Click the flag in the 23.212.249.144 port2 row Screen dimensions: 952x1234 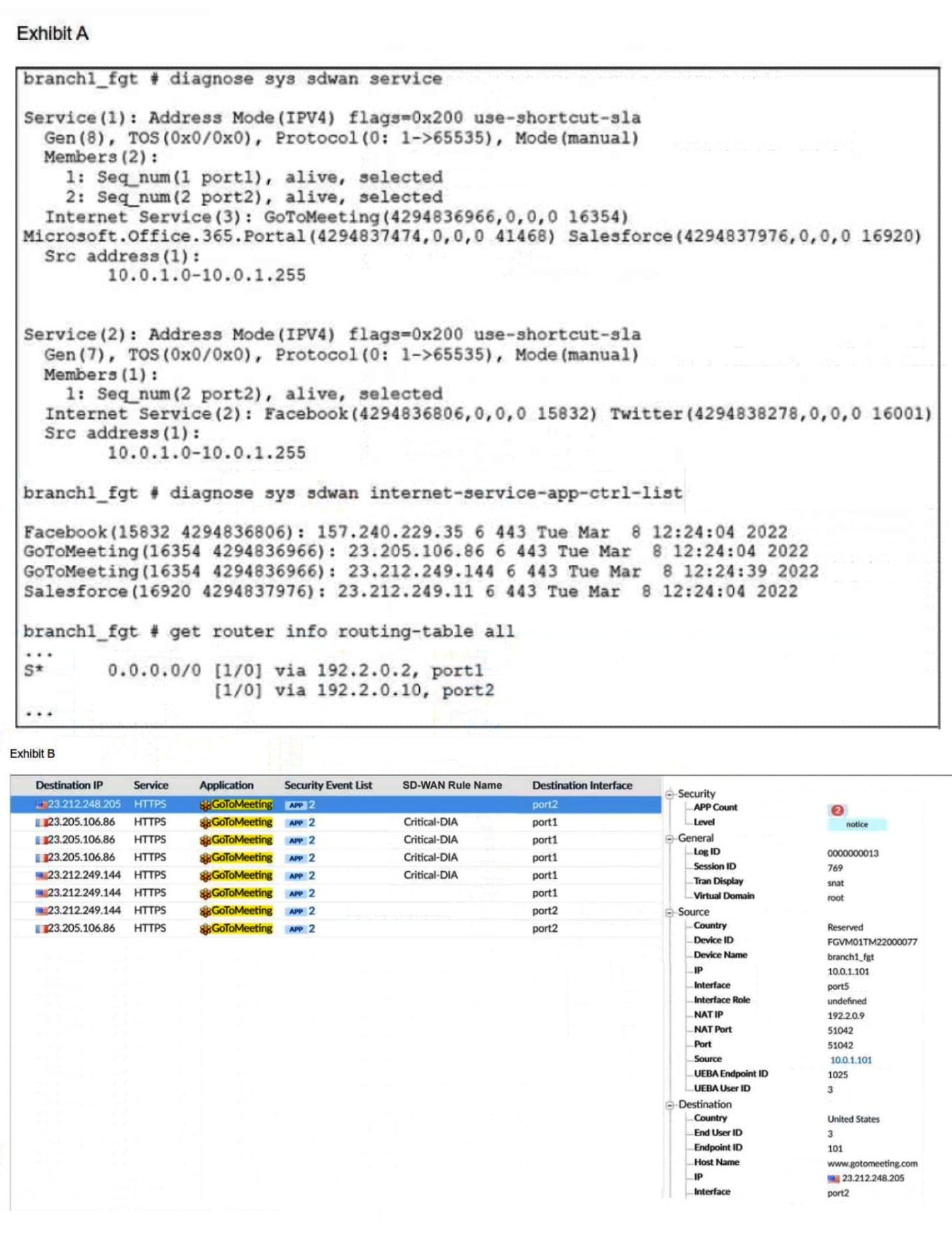point(41,911)
